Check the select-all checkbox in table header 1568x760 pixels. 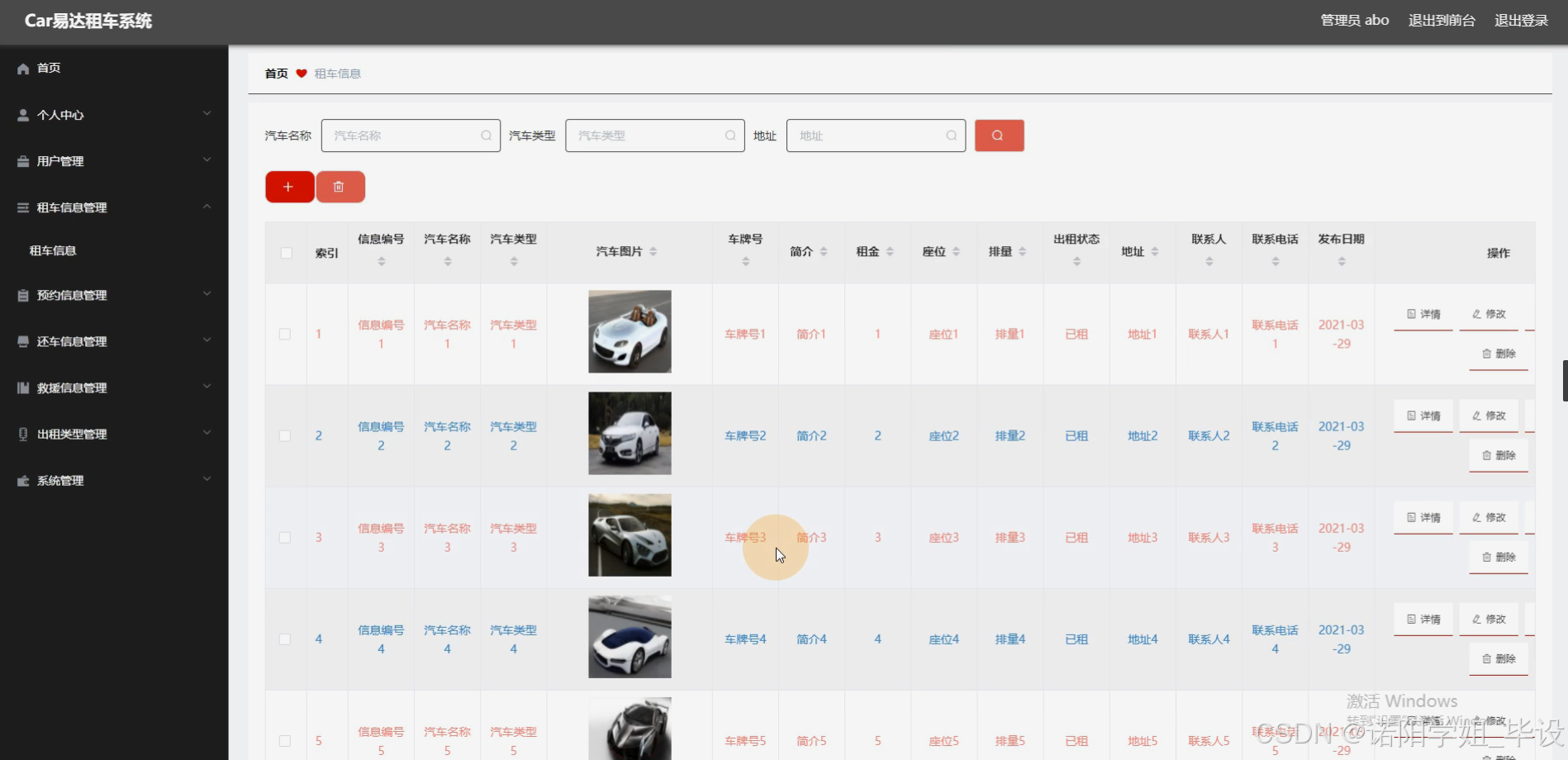(286, 253)
